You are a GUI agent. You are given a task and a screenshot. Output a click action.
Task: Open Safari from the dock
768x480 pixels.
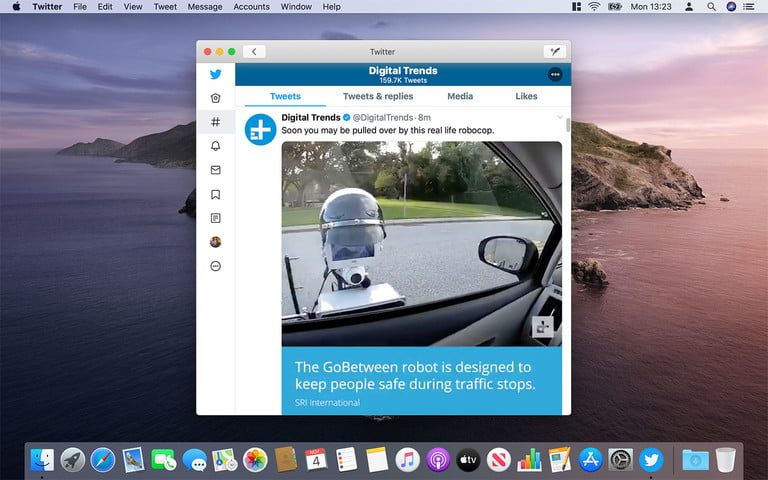point(103,460)
